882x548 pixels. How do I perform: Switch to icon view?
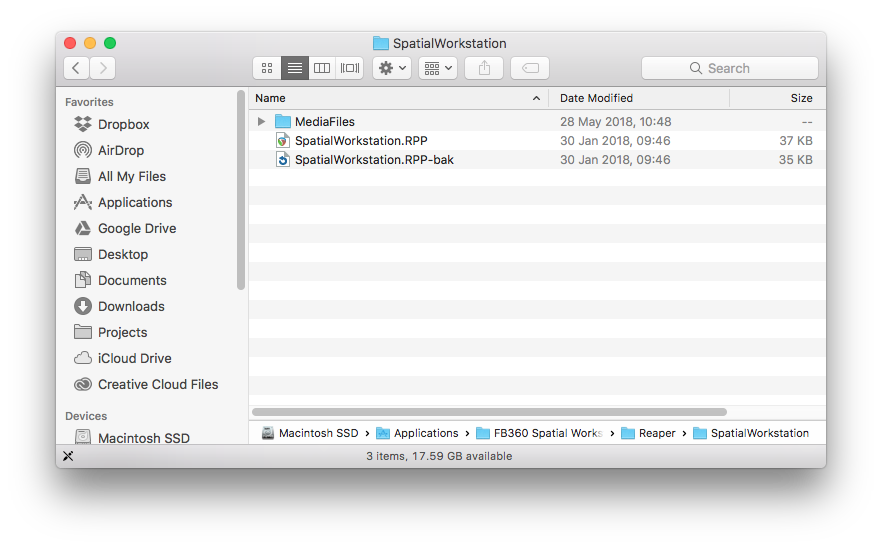267,68
